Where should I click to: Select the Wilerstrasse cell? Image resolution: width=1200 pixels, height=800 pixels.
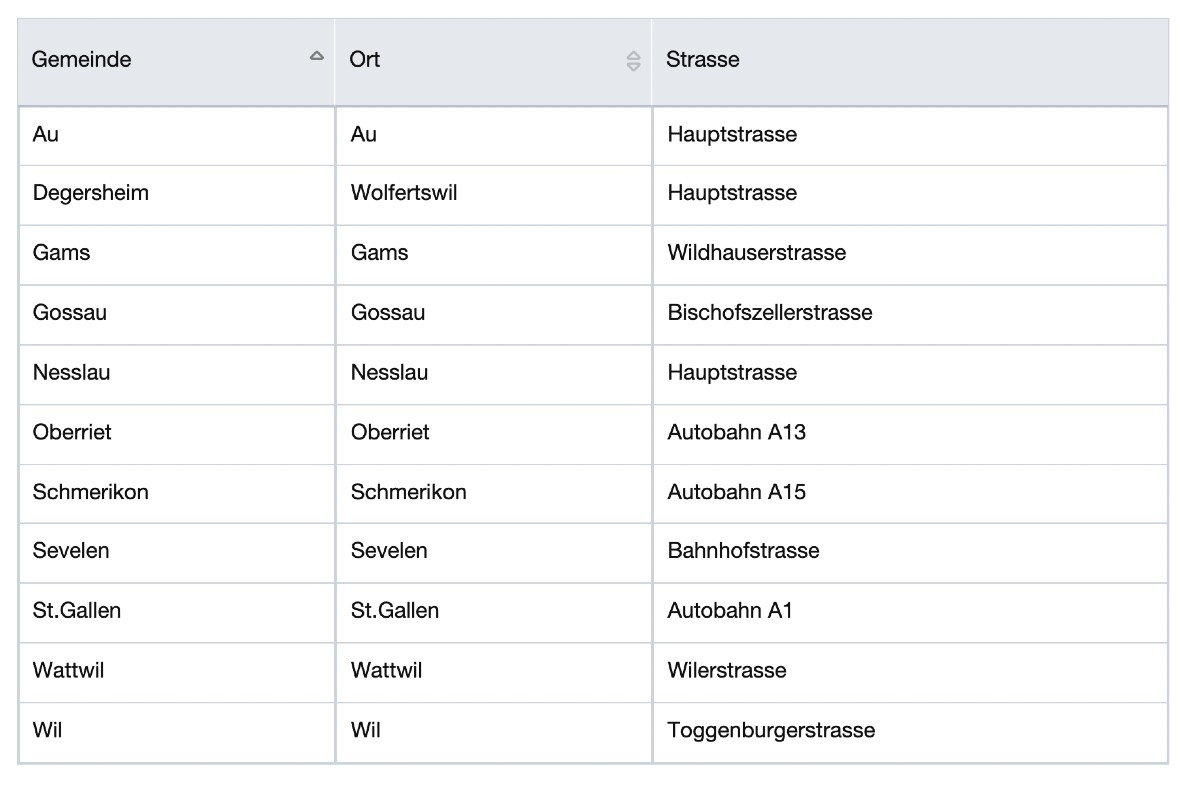tap(727, 670)
